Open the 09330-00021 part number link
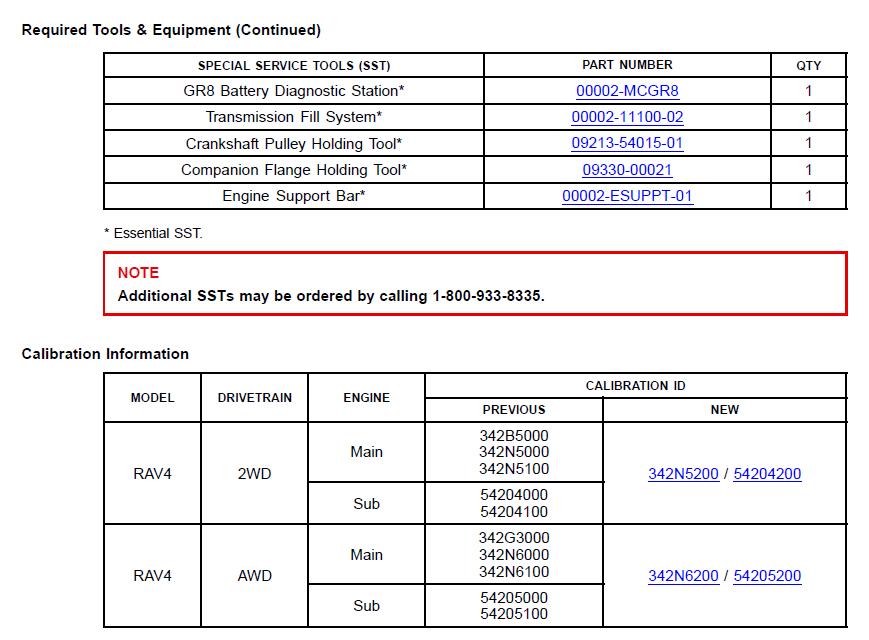869x640 pixels. pos(627,170)
